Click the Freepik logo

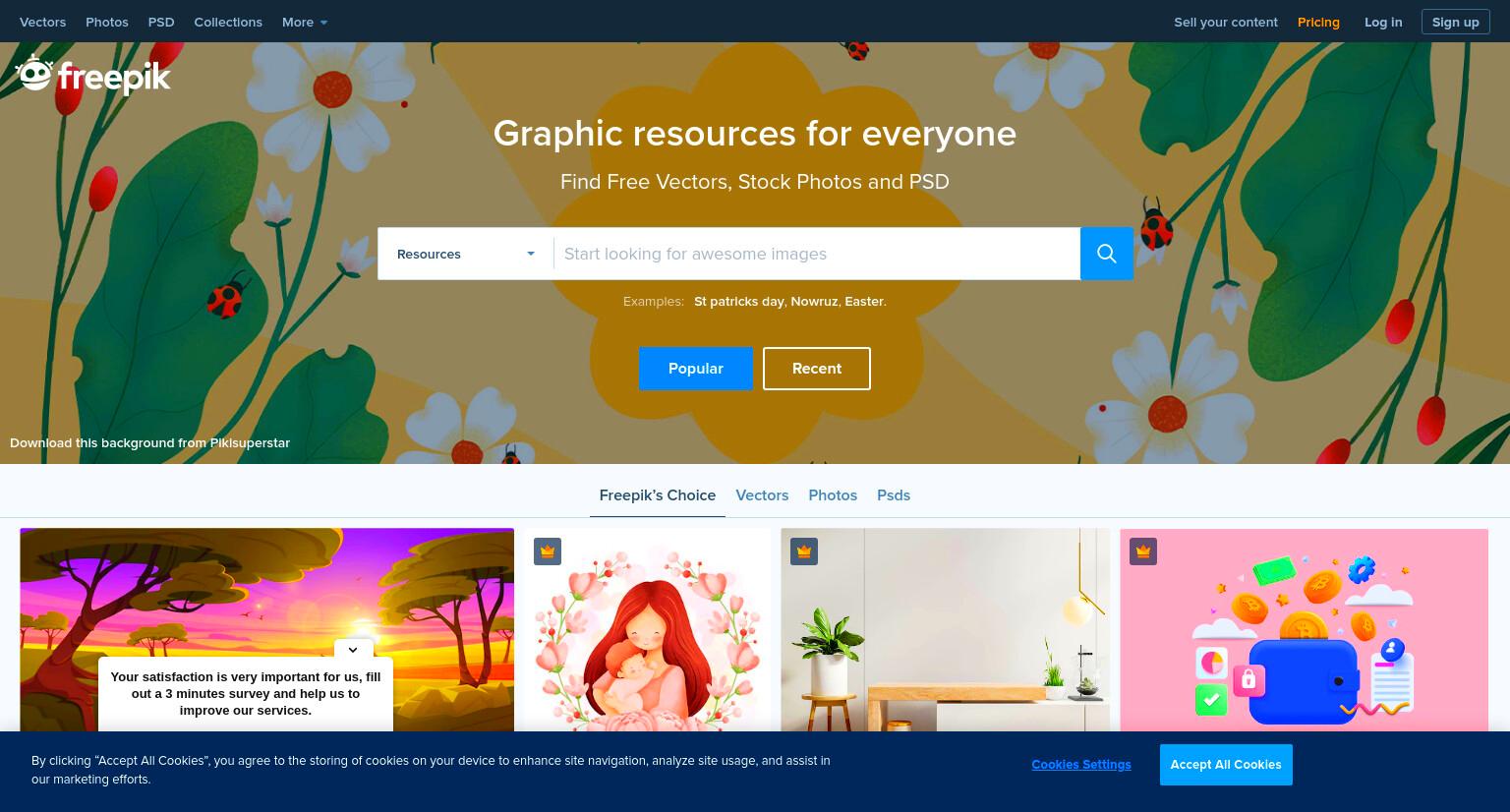93,76
